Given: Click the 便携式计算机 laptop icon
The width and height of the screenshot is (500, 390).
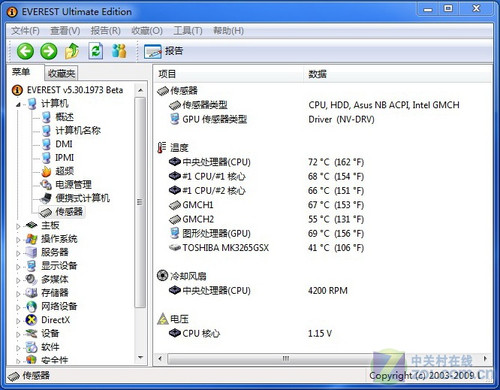Looking at the screenshot, I should point(46,198).
